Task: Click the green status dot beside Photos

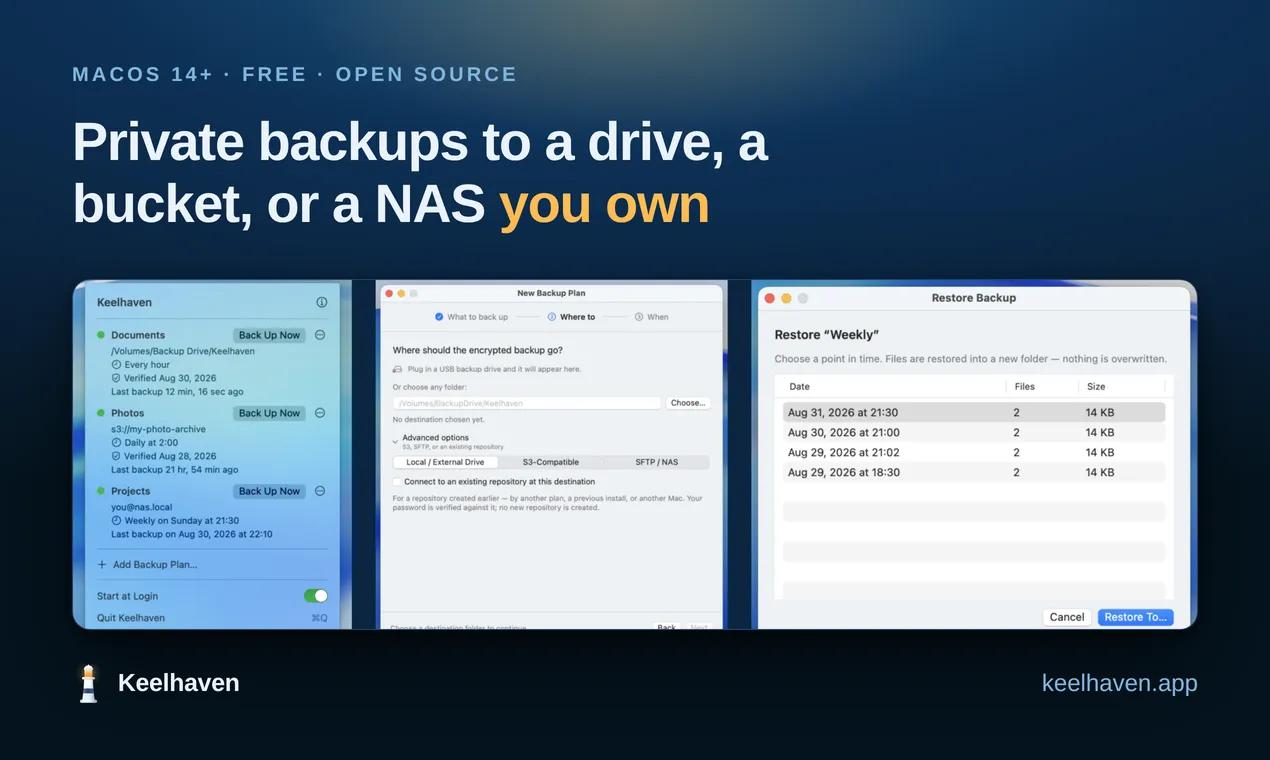Action: 101,413
